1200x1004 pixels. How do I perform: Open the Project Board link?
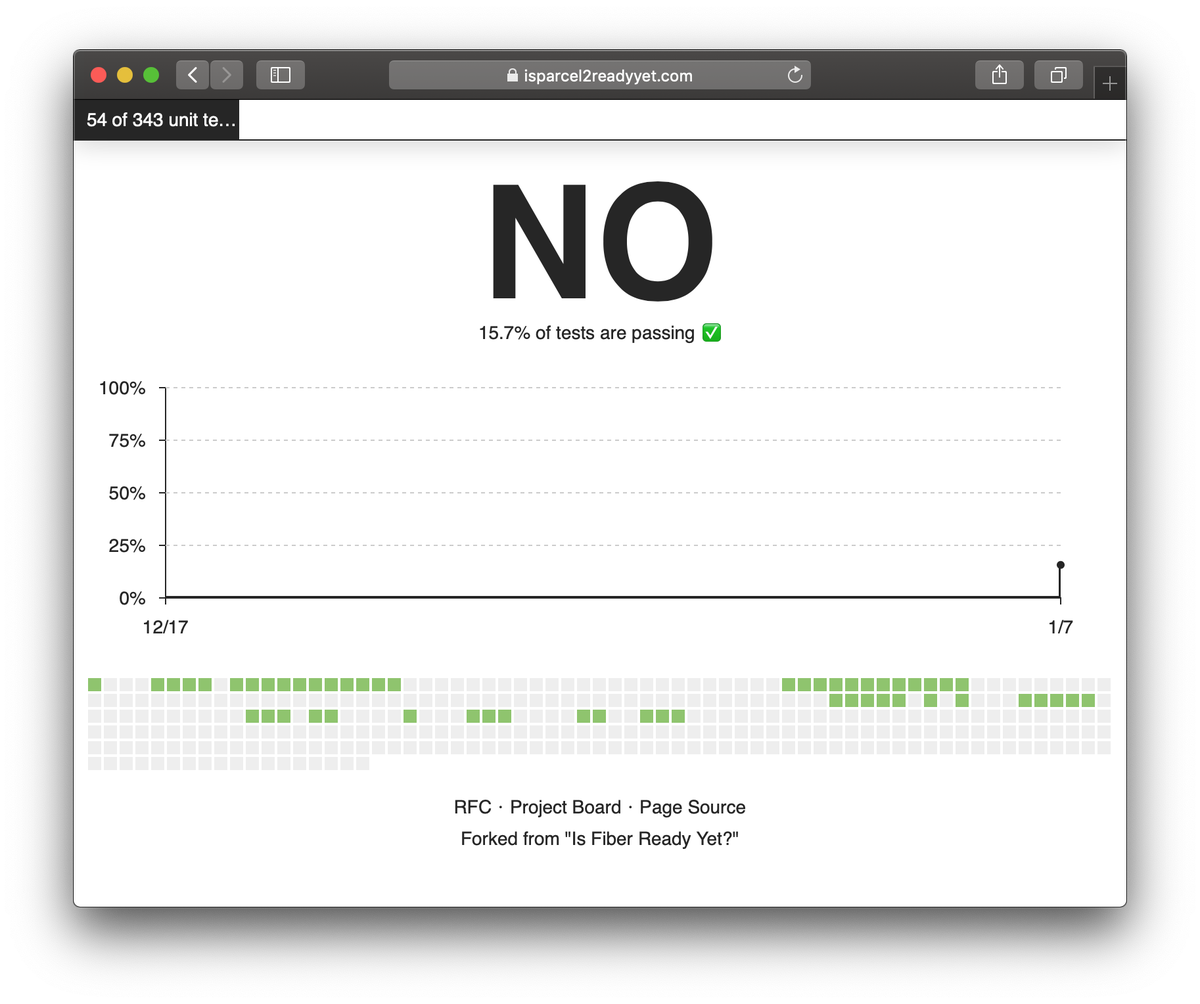[x=566, y=807]
